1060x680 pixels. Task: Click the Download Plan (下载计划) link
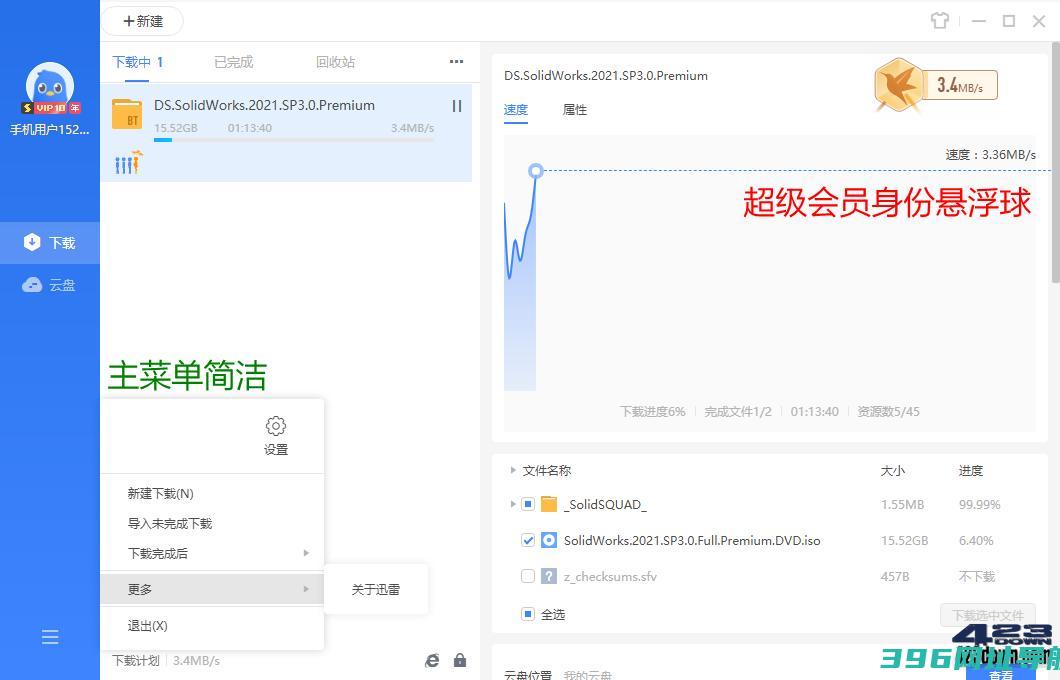click(136, 660)
